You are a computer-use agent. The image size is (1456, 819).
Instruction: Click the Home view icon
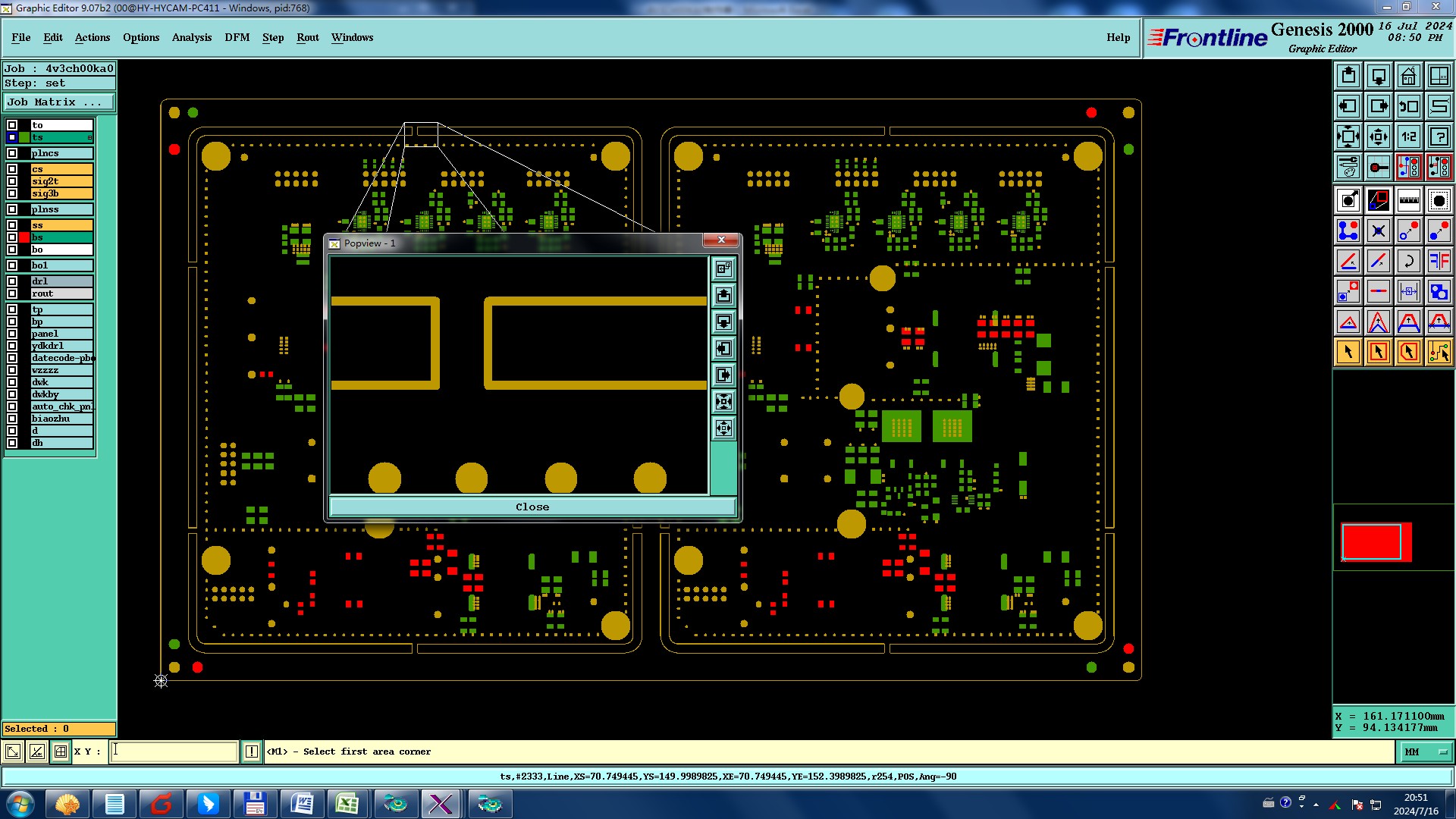[1408, 76]
